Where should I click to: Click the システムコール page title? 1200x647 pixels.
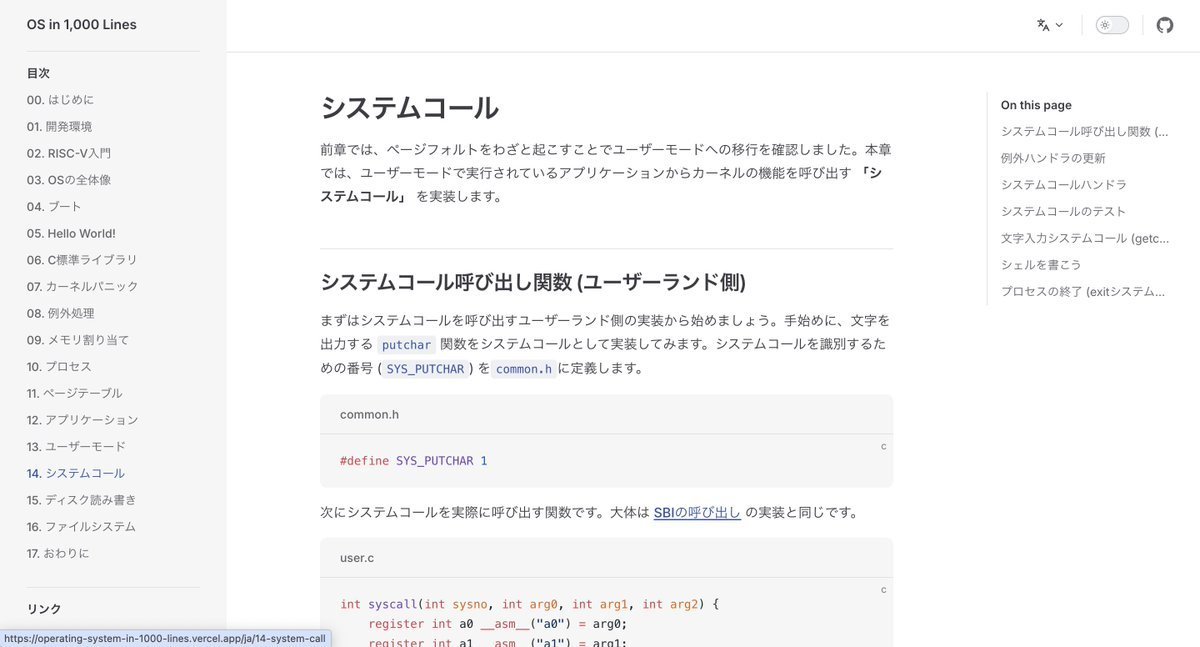409,108
